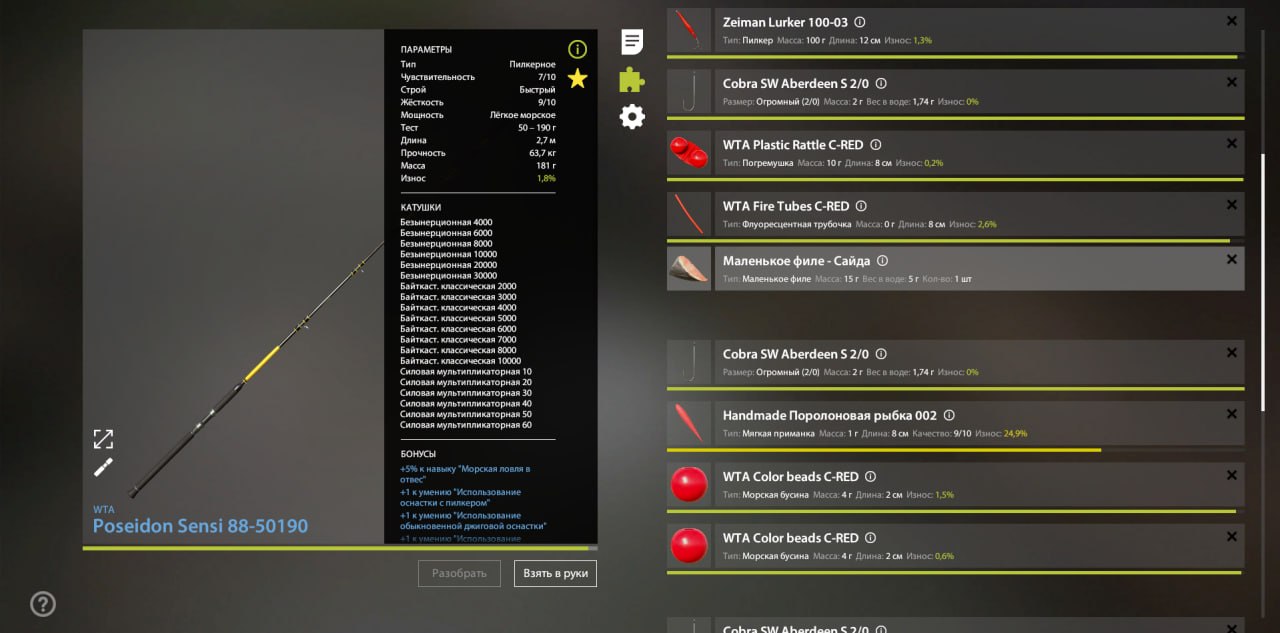The image size is (1280, 633).
Task: Click Поролоновая рыбка wear bar
Action: (955, 450)
